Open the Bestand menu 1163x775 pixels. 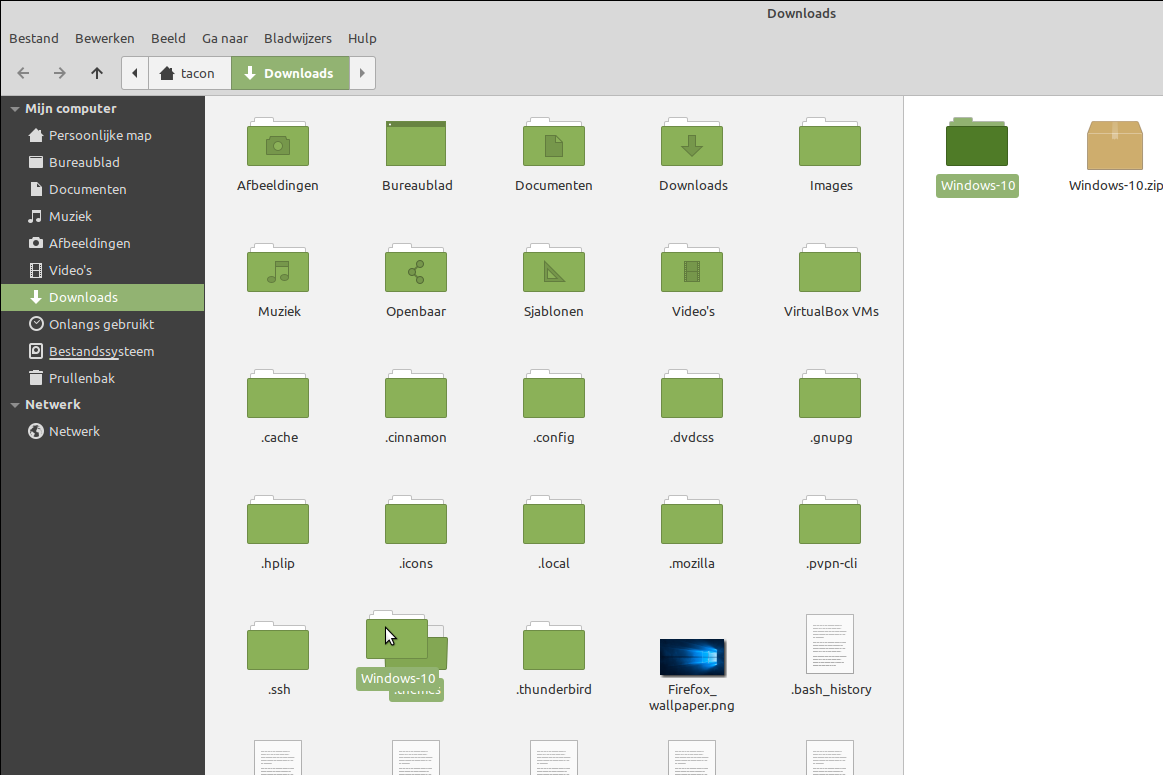pyautogui.click(x=34, y=38)
